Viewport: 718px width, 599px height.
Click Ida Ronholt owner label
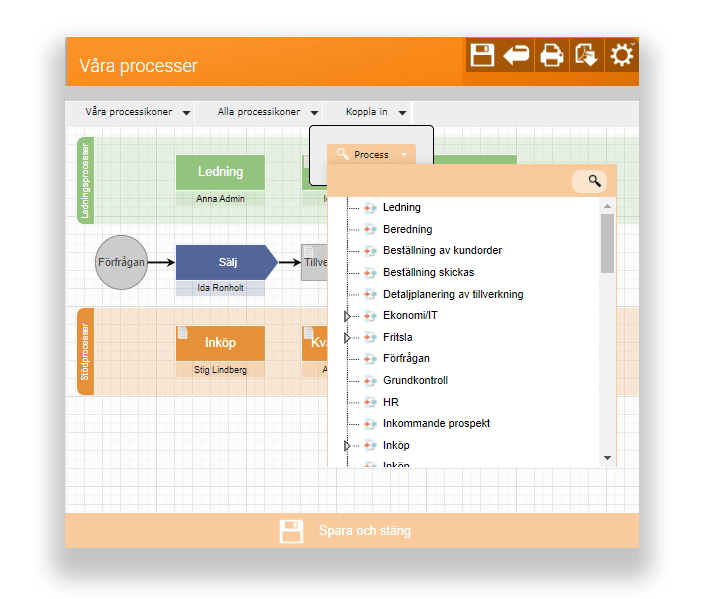tap(220, 288)
